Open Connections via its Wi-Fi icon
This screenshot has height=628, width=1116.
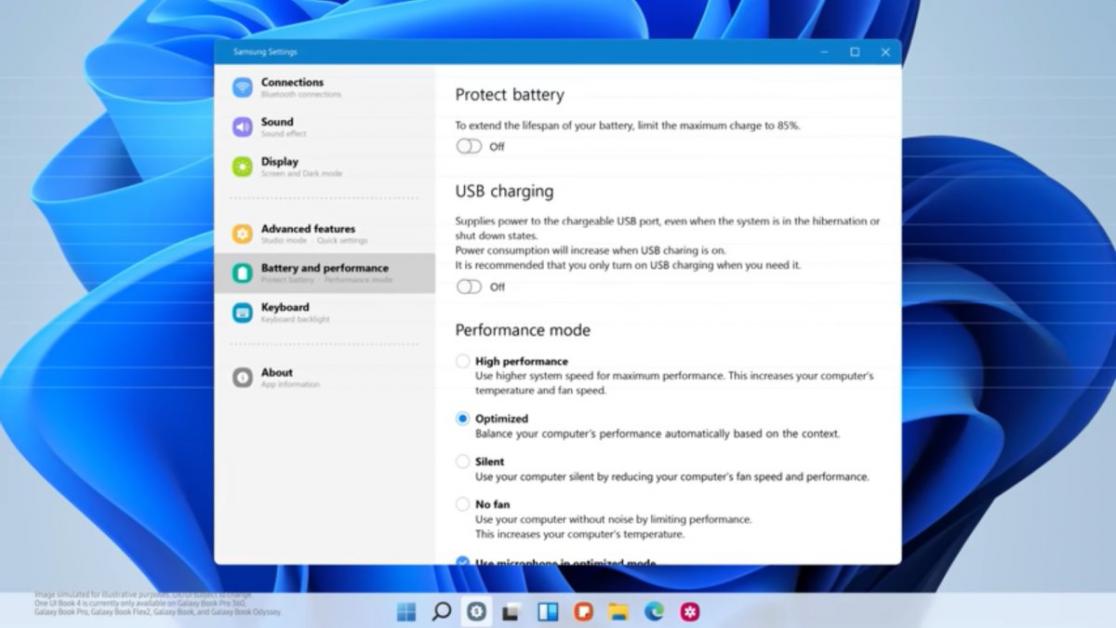coord(242,87)
